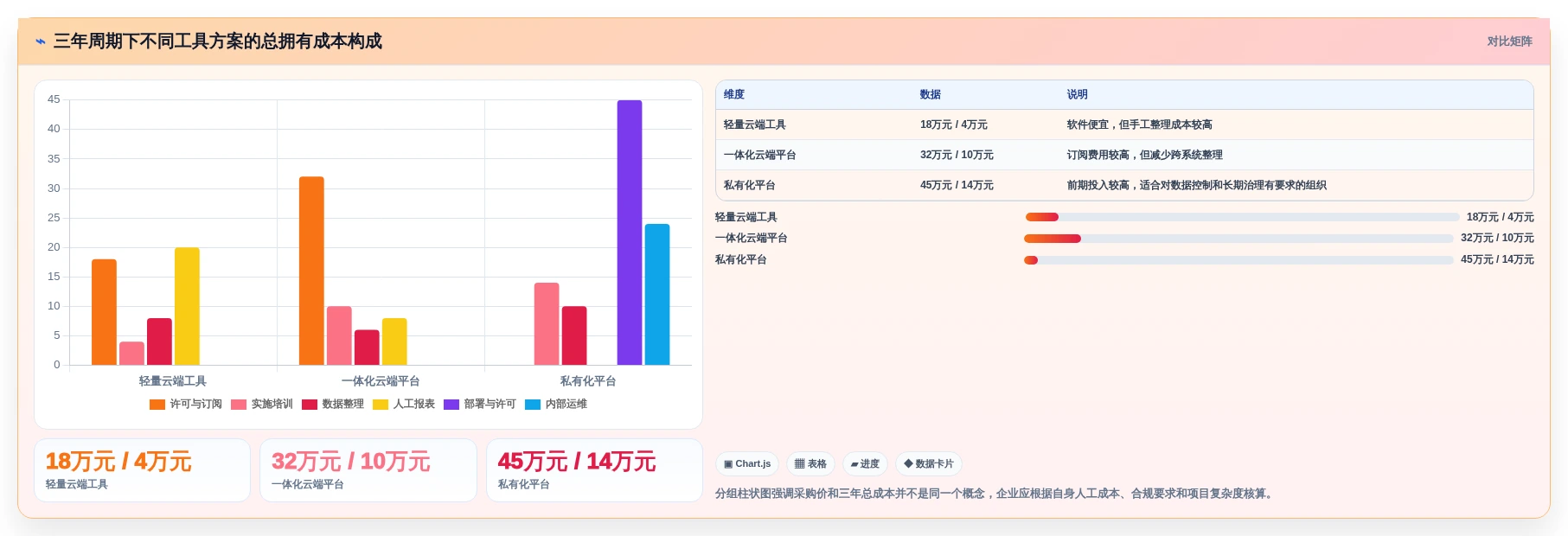Click the 32万元 / 10万元 progress value
This screenshot has width=1568, height=536.
click(1497, 239)
